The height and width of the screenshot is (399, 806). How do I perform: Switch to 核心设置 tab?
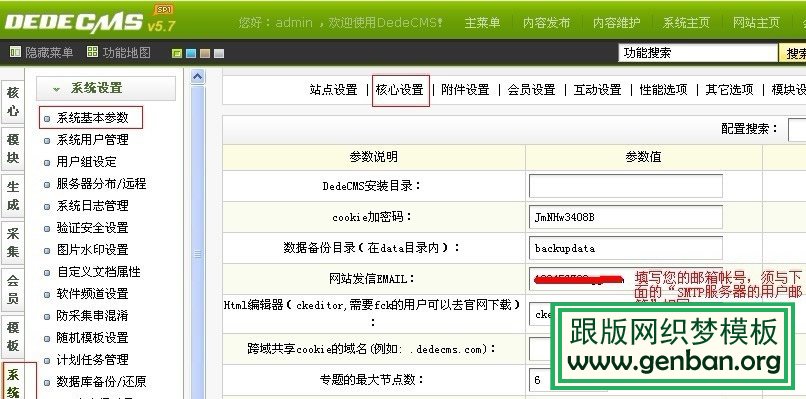click(400, 90)
